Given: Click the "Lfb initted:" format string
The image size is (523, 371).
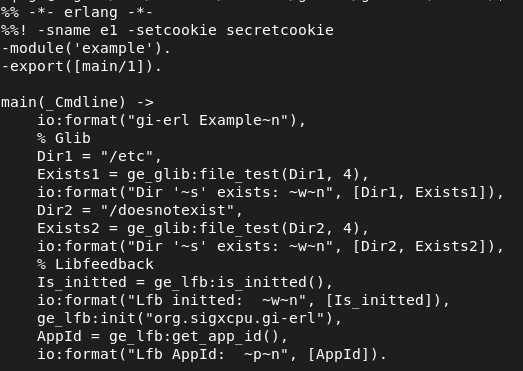Looking at the screenshot, I should point(217,301).
